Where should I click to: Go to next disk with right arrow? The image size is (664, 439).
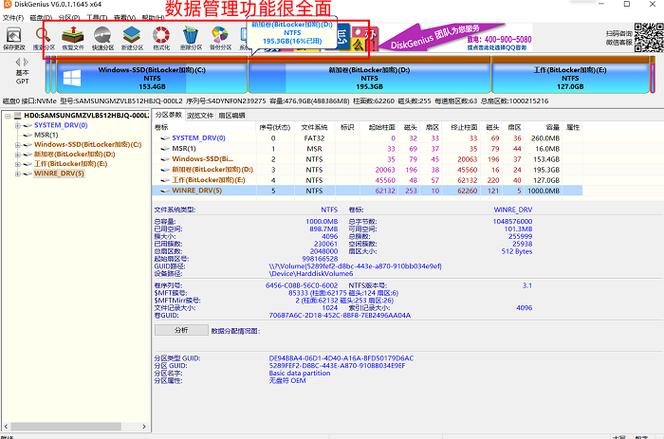point(25,62)
